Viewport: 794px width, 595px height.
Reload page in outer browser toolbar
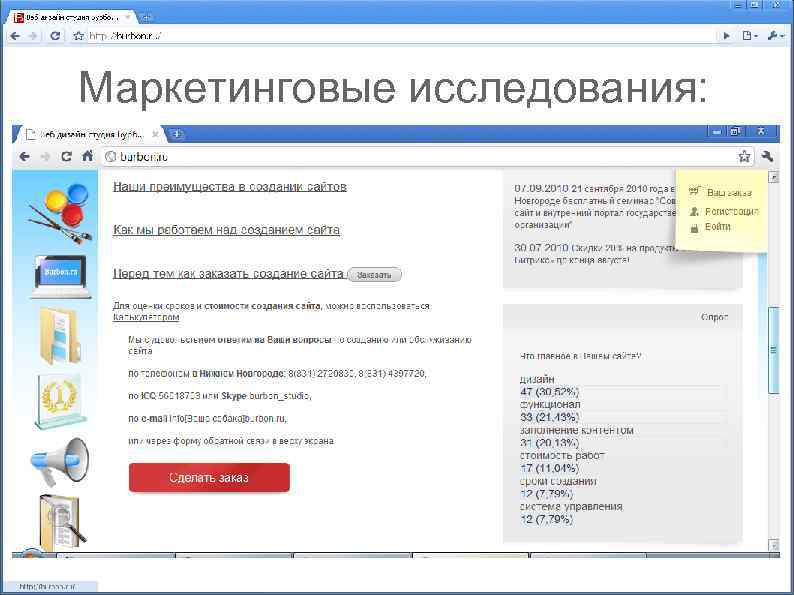[x=55, y=36]
